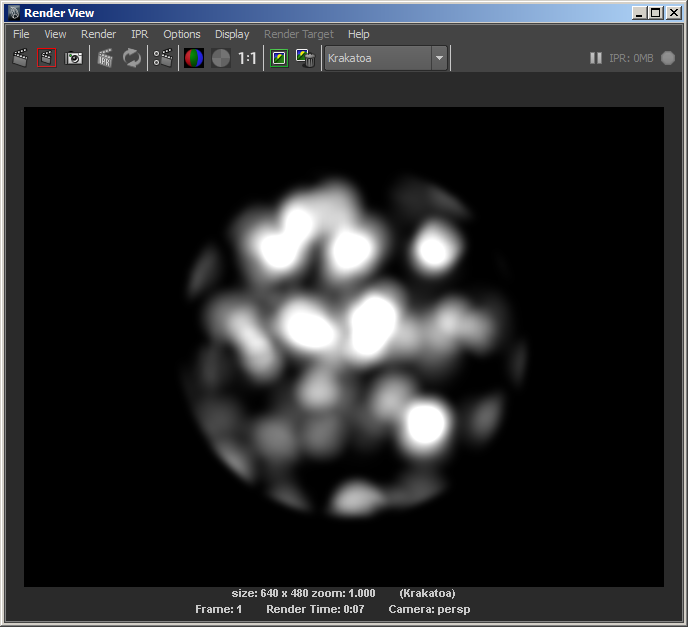Click the 'Render Time: 0:07' status text

click(315, 609)
